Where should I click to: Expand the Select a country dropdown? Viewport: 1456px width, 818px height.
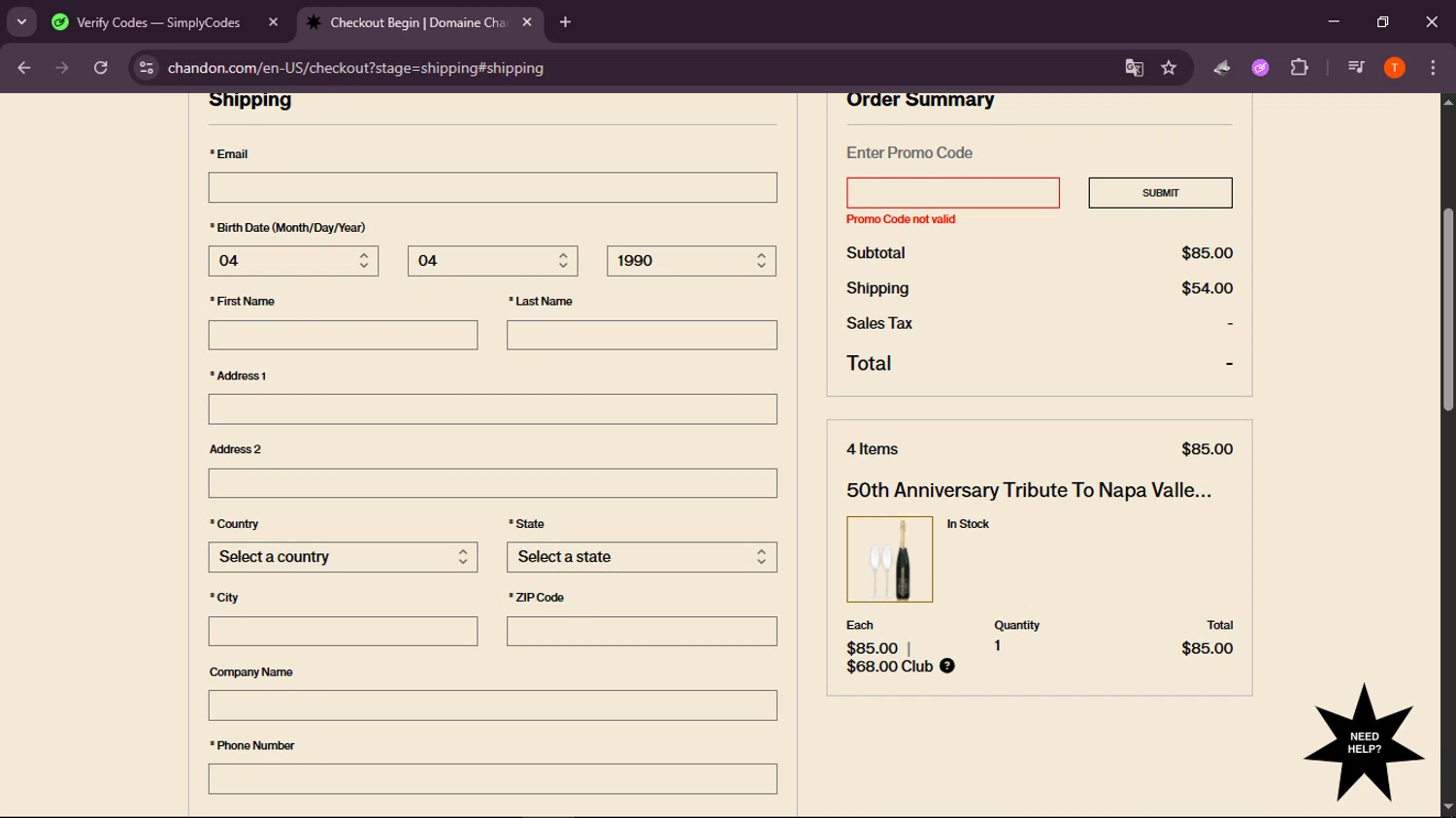(343, 557)
